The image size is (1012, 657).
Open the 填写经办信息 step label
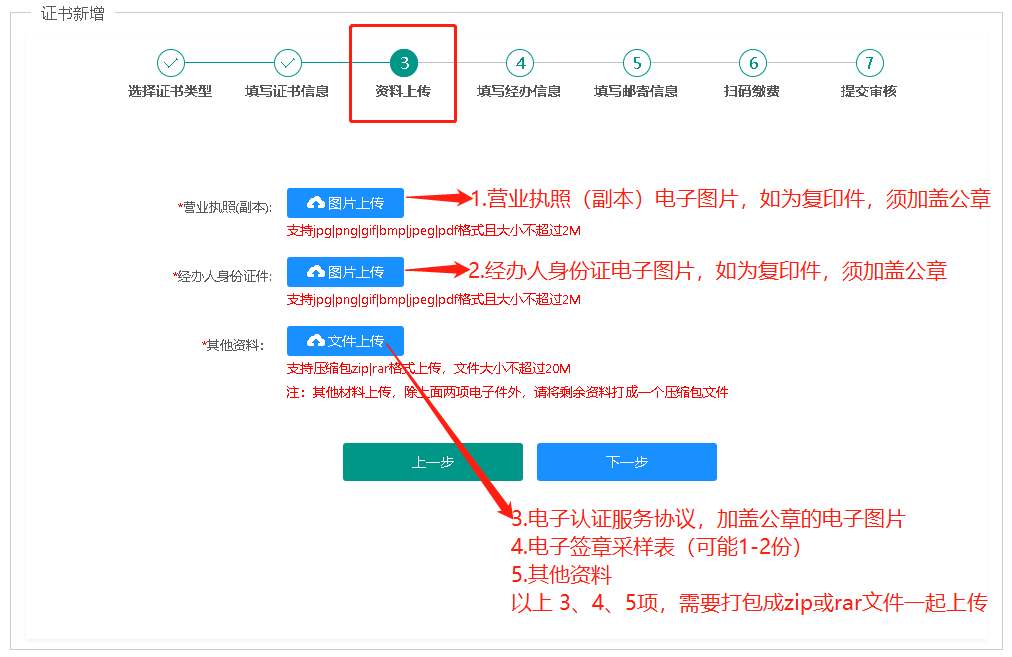coord(519,91)
